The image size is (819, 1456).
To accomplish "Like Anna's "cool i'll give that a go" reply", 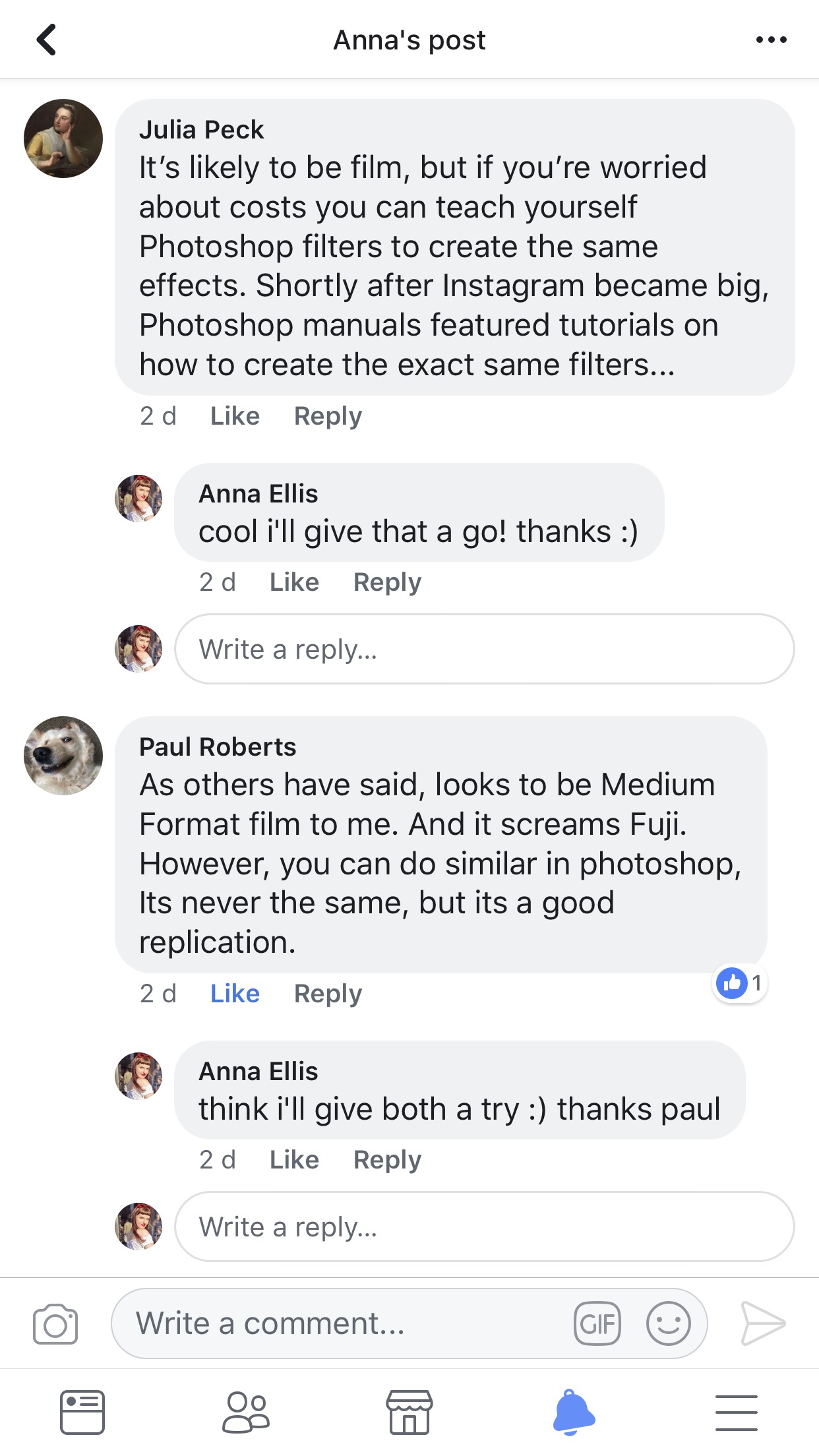I will (294, 582).
